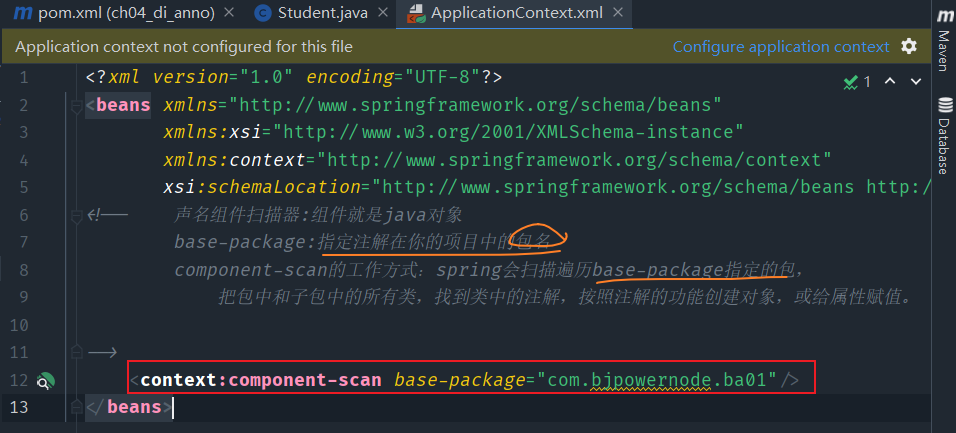Click the xmlns:context attribute name
The width and height of the screenshot is (956, 433).
pyautogui.click(x=234, y=160)
